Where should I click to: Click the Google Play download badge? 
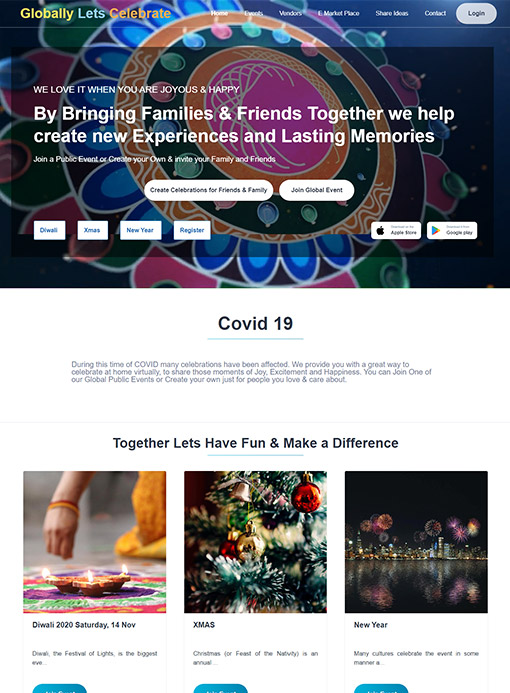click(452, 230)
